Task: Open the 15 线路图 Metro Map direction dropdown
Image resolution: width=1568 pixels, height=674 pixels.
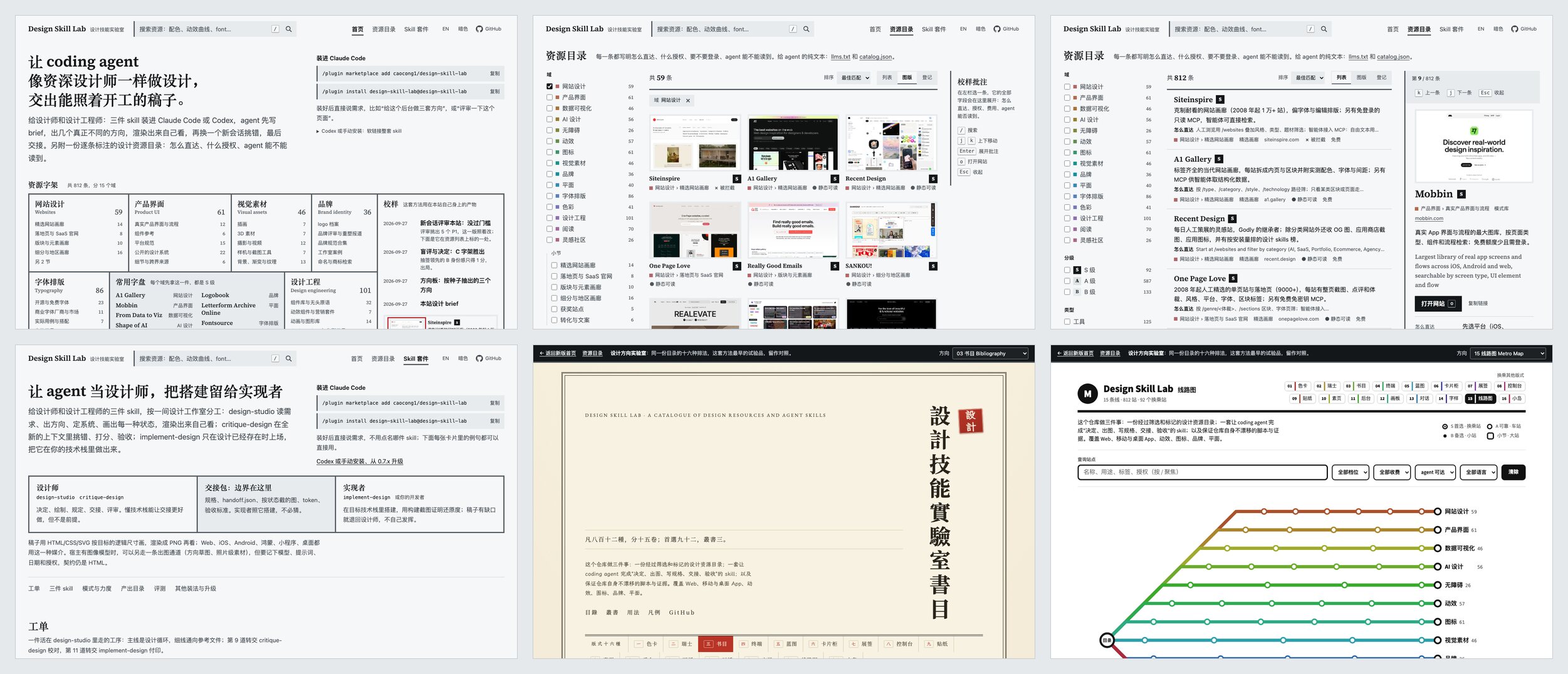Action: pyautogui.click(x=1508, y=353)
